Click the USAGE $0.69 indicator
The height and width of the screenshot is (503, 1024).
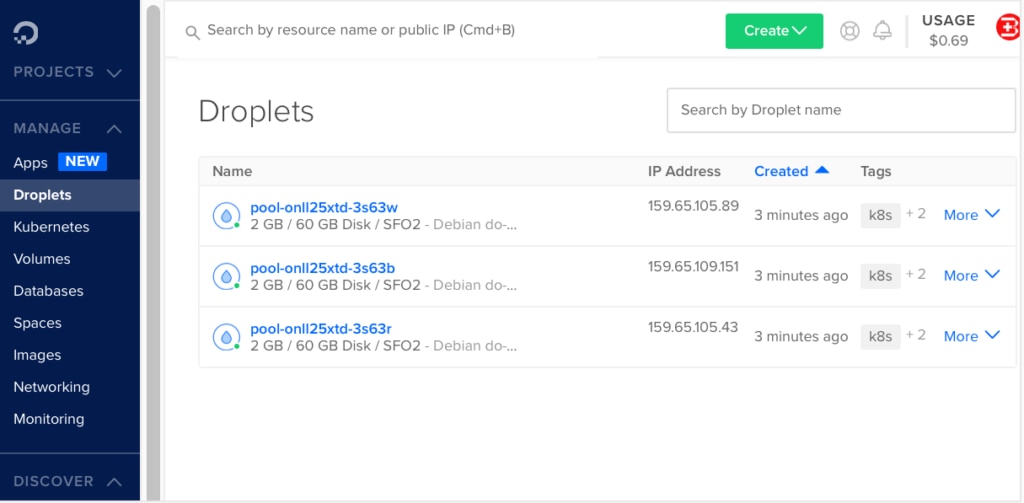pyautogui.click(x=948, y=31)
